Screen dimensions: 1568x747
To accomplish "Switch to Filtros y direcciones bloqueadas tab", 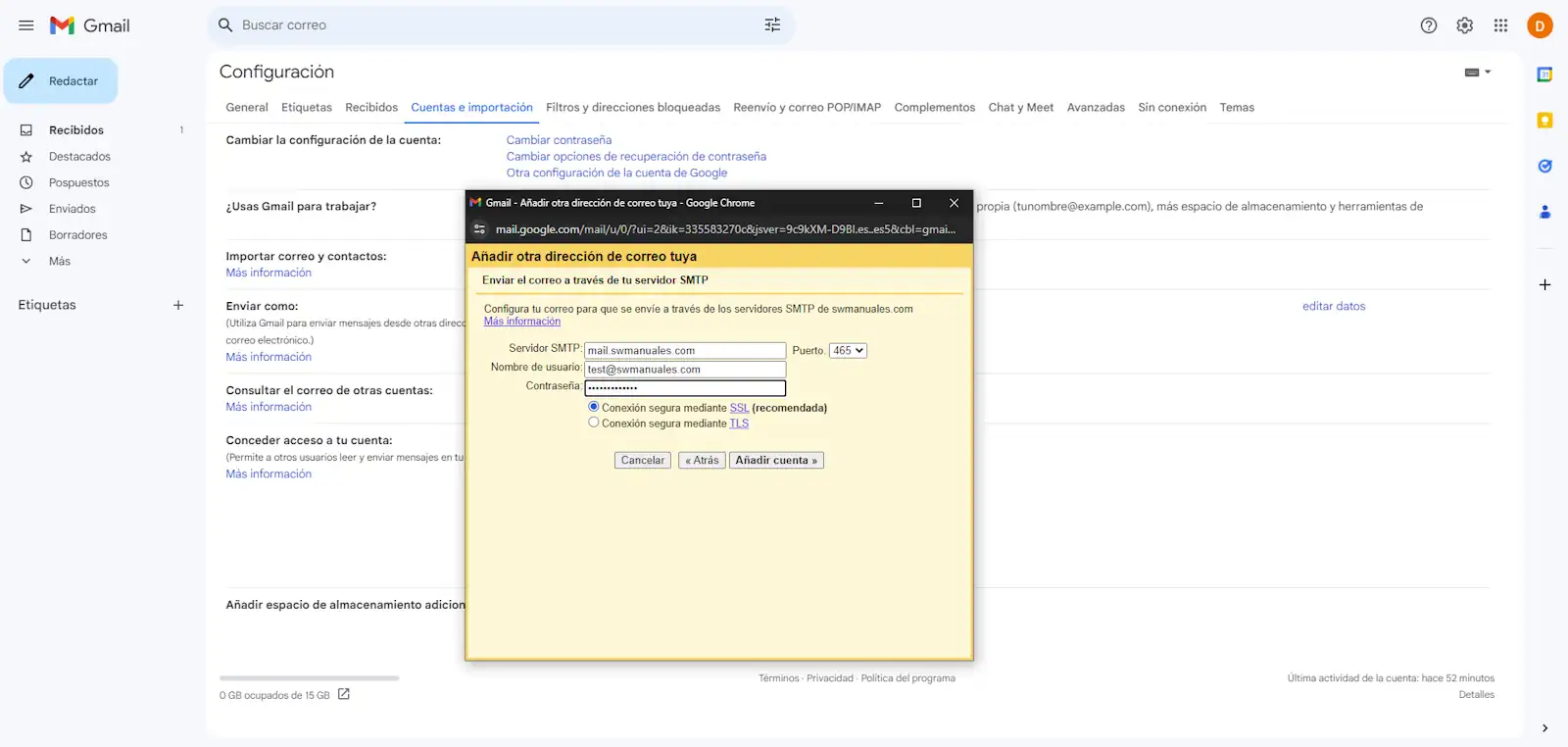I will [633, 108].
